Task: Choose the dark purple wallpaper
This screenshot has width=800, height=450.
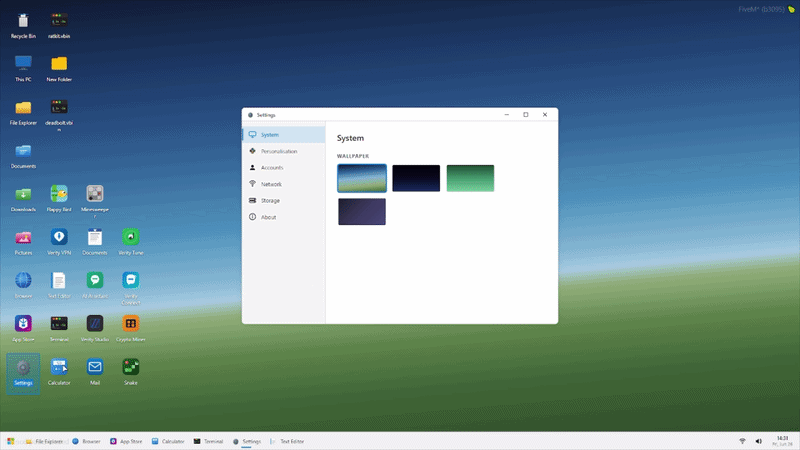Action: pyautogui.click(x=362, y=212)
